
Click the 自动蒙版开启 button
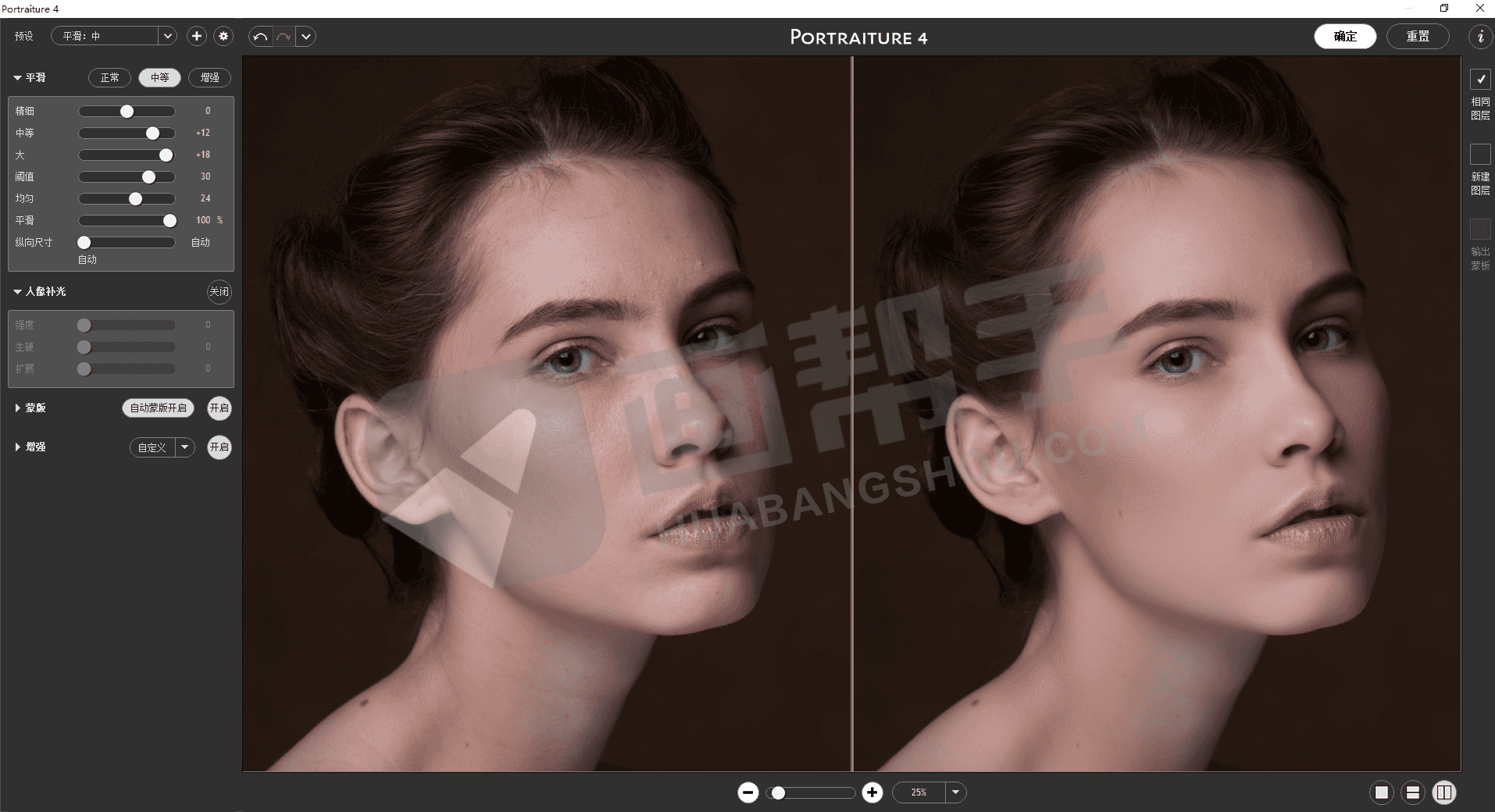click(x=158, y=408)
